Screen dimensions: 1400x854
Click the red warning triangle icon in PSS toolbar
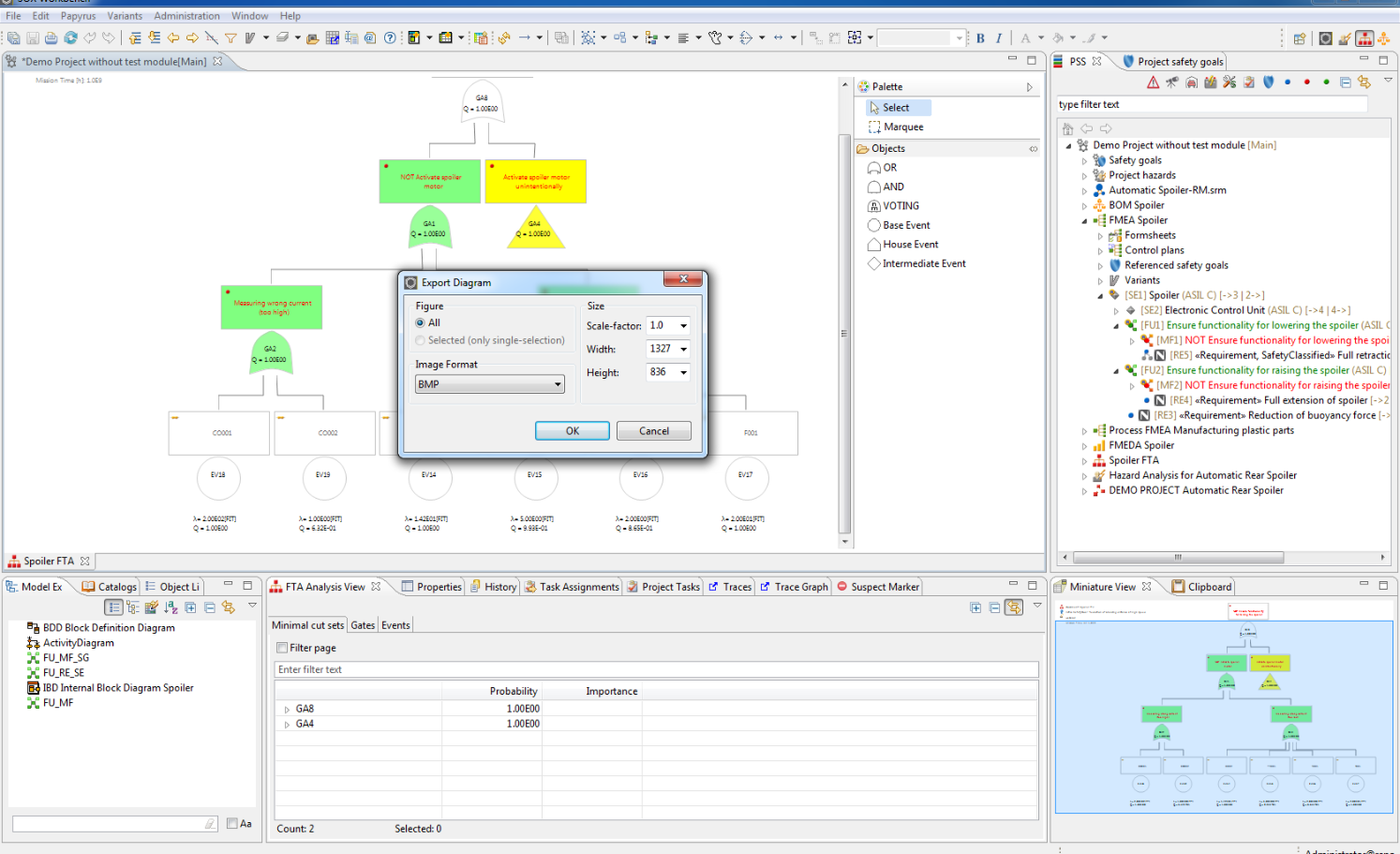(1153, 82)
